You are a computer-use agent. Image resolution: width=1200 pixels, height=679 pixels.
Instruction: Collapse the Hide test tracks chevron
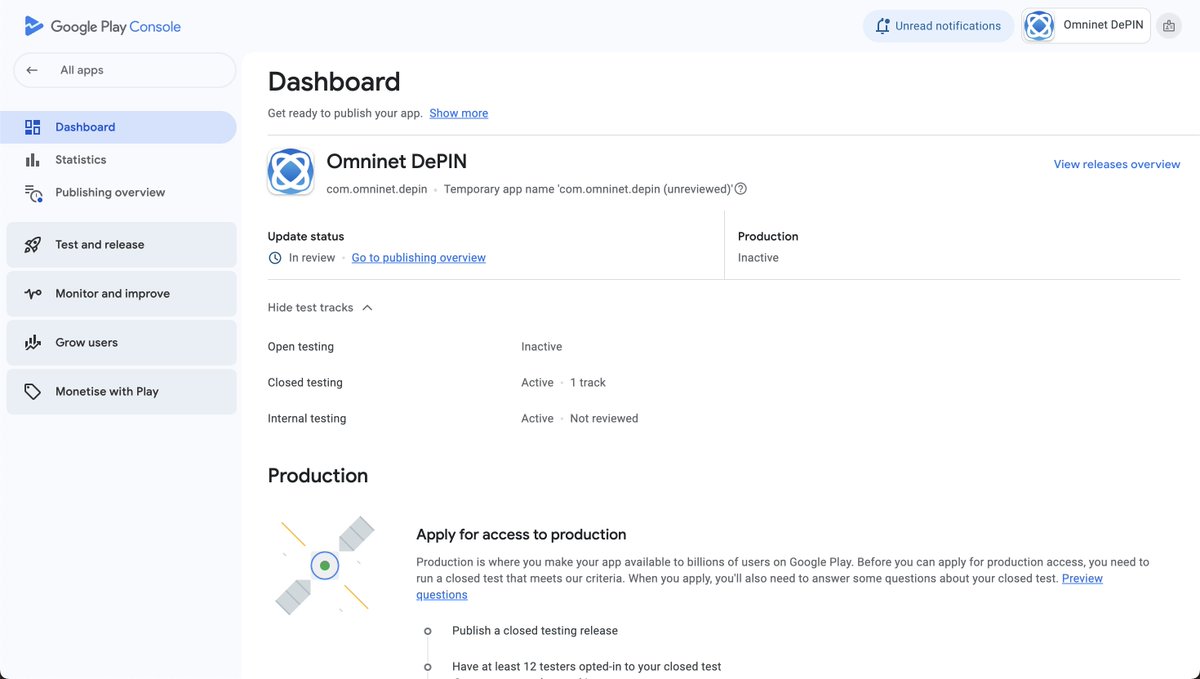[x=367, y=308]
